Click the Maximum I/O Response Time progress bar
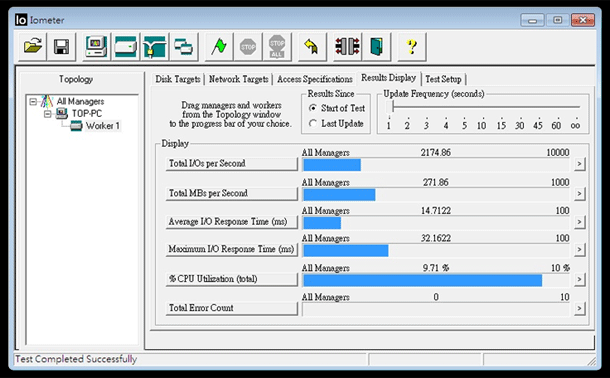 coord(436,250)
